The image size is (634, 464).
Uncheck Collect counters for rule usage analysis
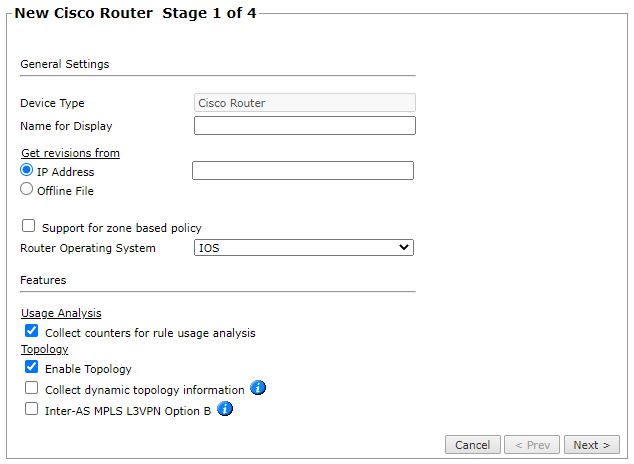[32, 331]
